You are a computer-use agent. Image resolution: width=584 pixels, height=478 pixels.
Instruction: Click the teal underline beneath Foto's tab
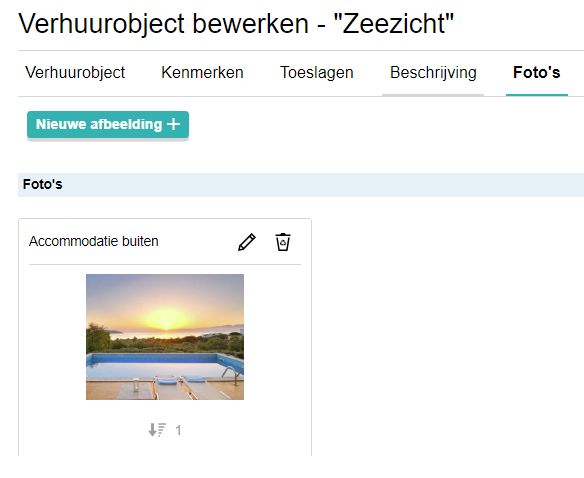tap(537, 95)
